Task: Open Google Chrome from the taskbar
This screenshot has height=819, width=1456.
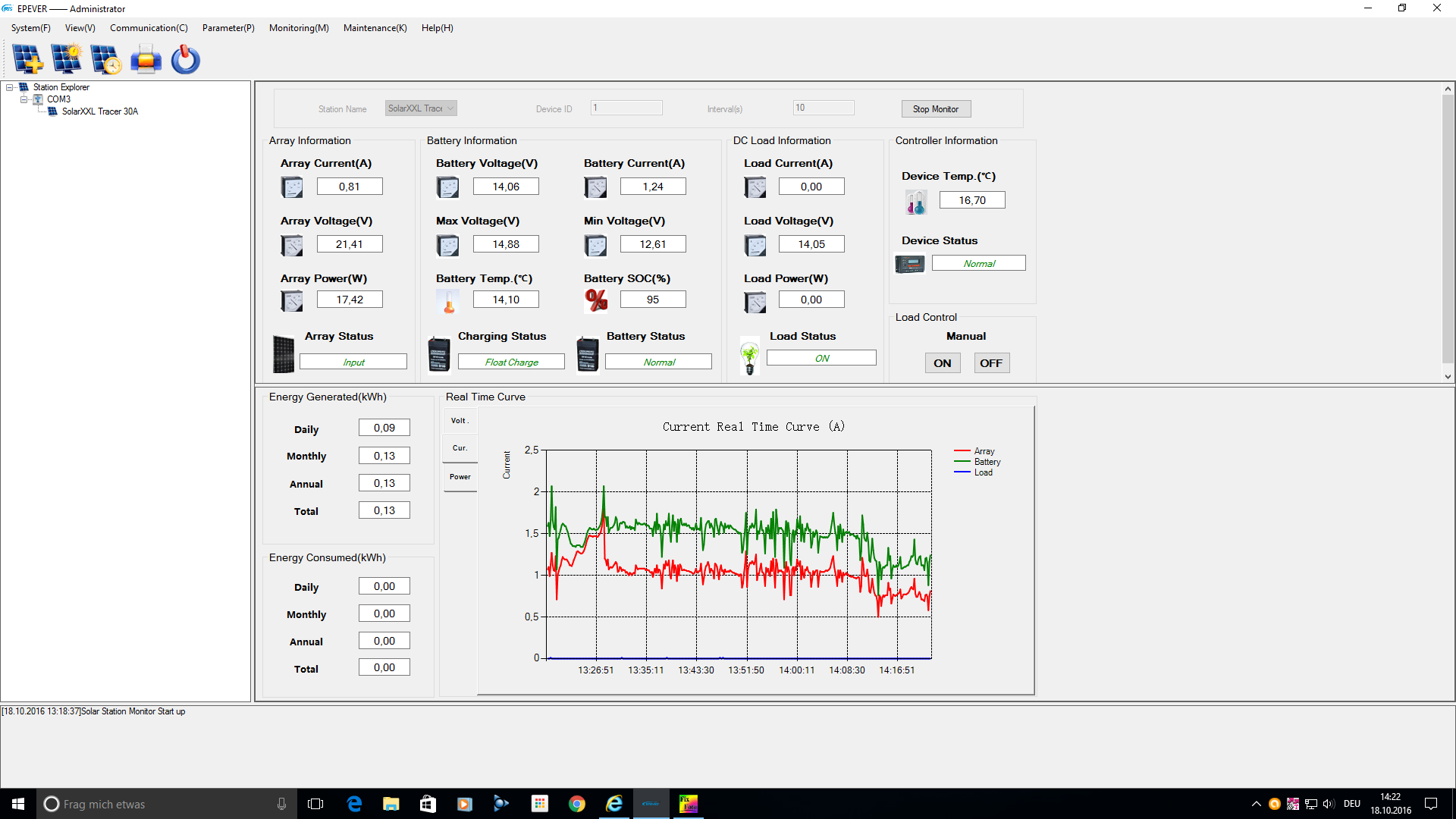Action: 577,804
